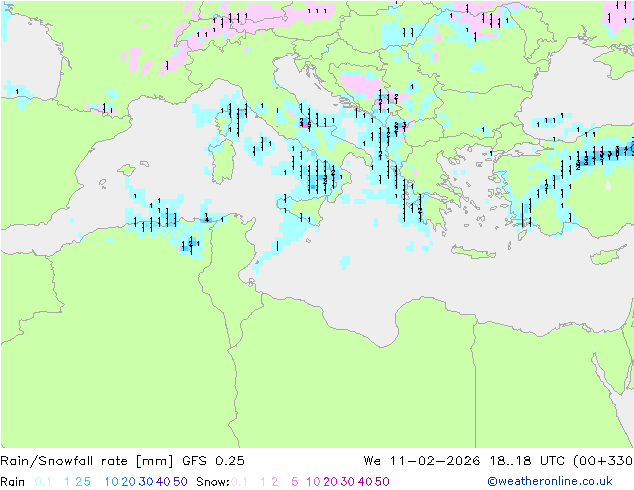Select the "GFS 0.25" model label
The width and height of the screenshot is (634, 490).
point(213,461)
